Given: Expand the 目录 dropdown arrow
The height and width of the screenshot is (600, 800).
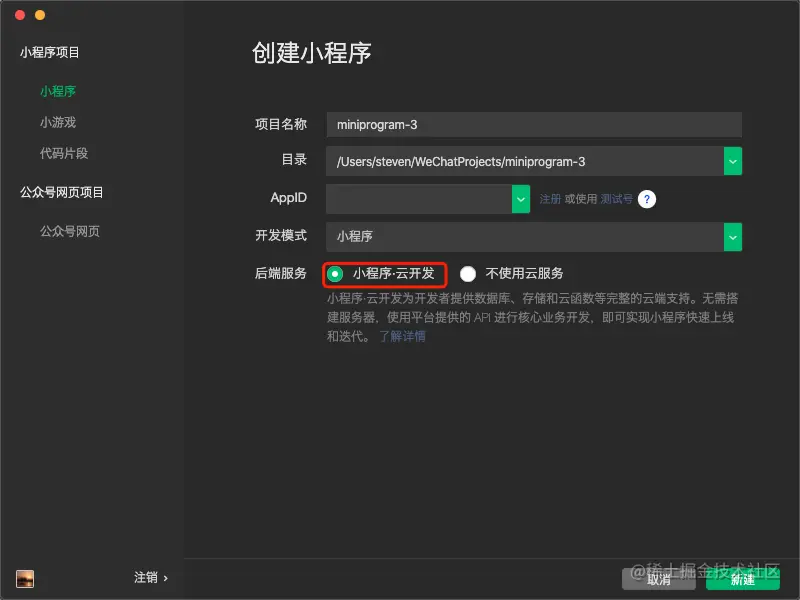Looking at the screenshot, I should [733, 161].
